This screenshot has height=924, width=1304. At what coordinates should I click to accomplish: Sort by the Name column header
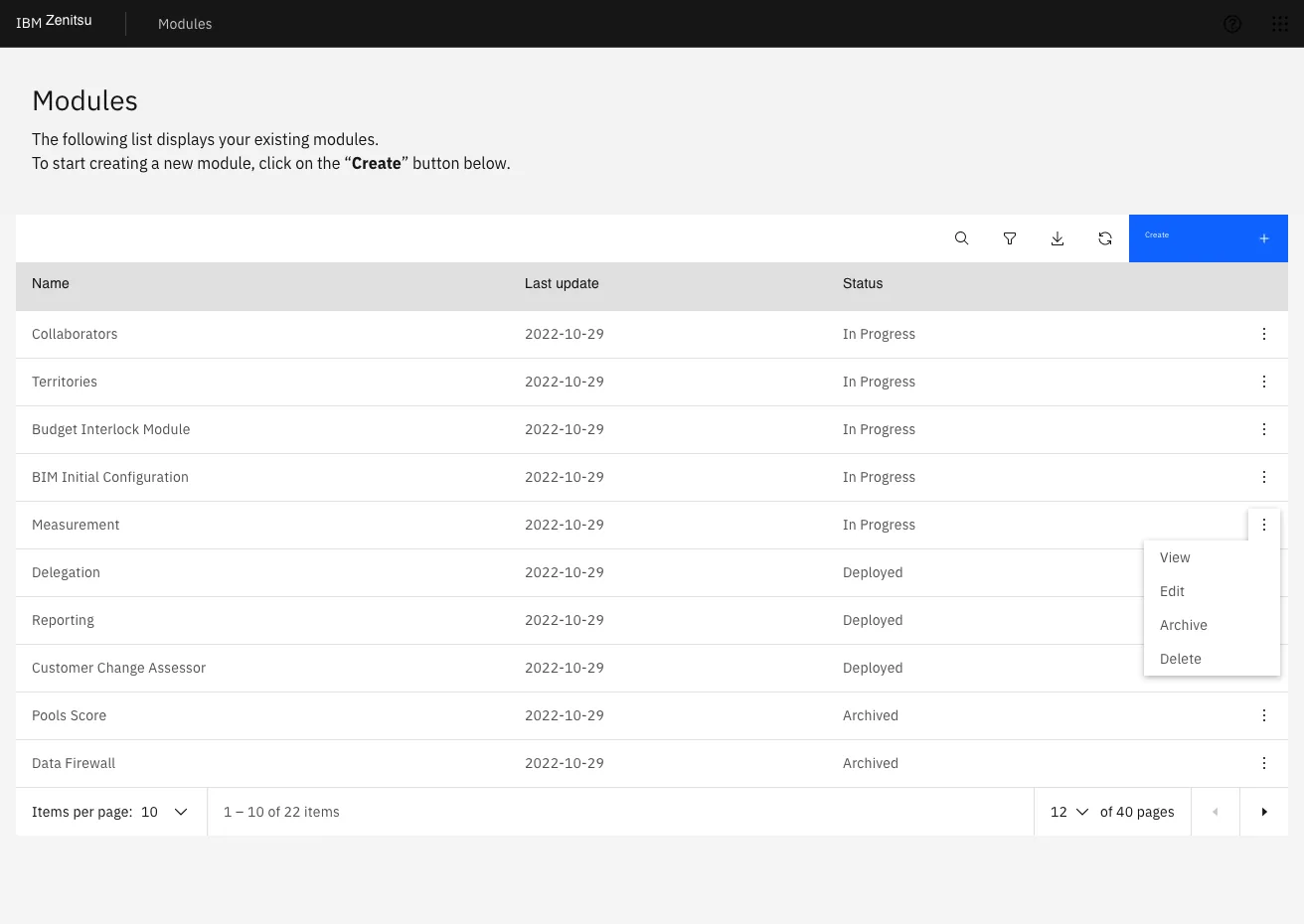click(x=51, y=283)
